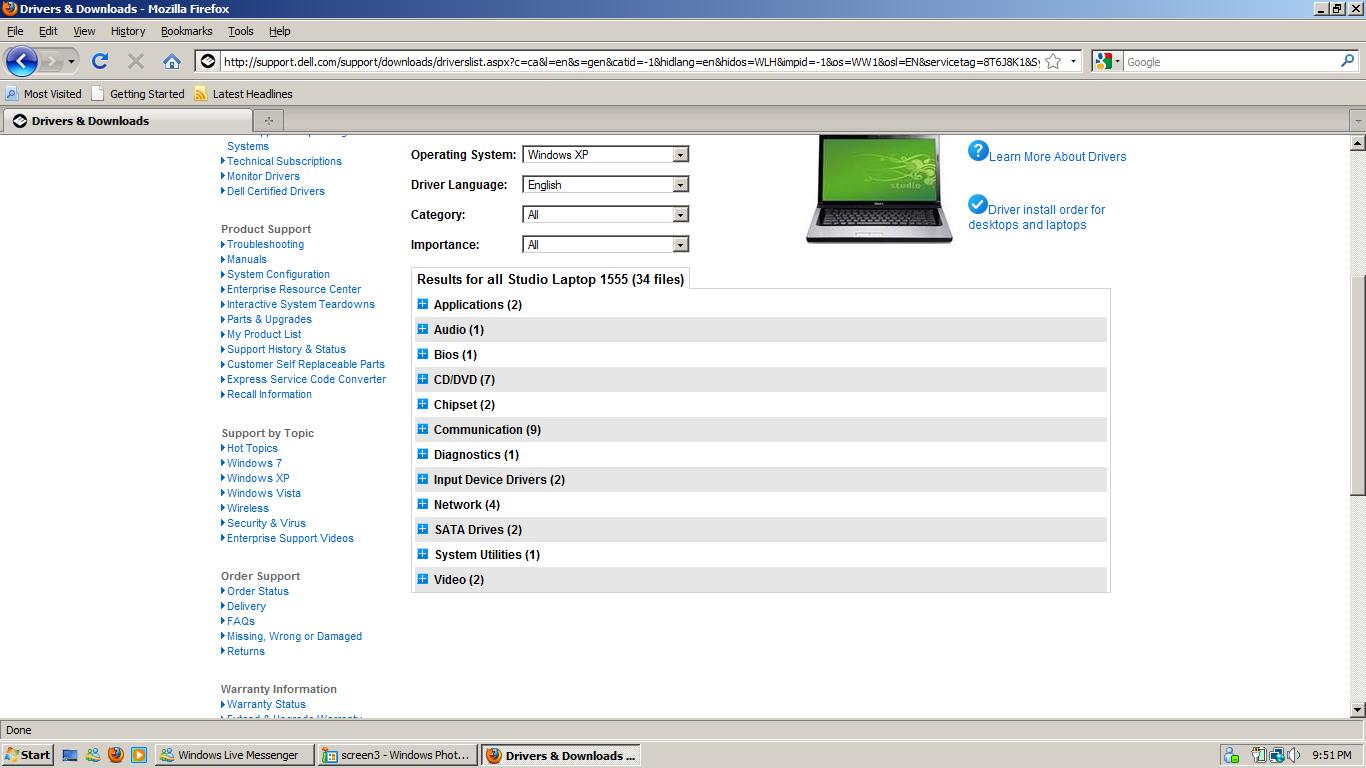The height and width of the screenshot is (768, 1366).
Task: Open the Tools menu
Action: pyautogui.click(x=241, y=31)
